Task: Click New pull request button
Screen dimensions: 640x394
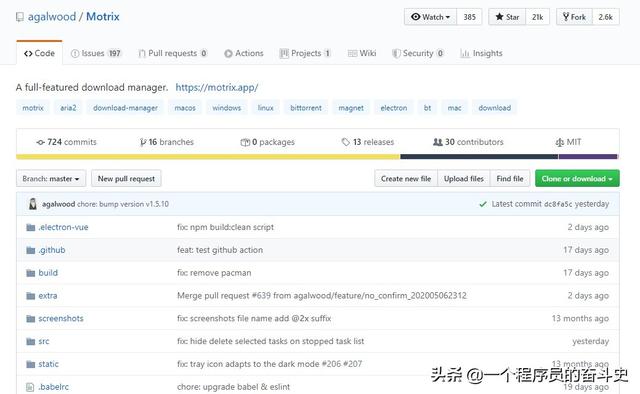Action: [126, 179]
